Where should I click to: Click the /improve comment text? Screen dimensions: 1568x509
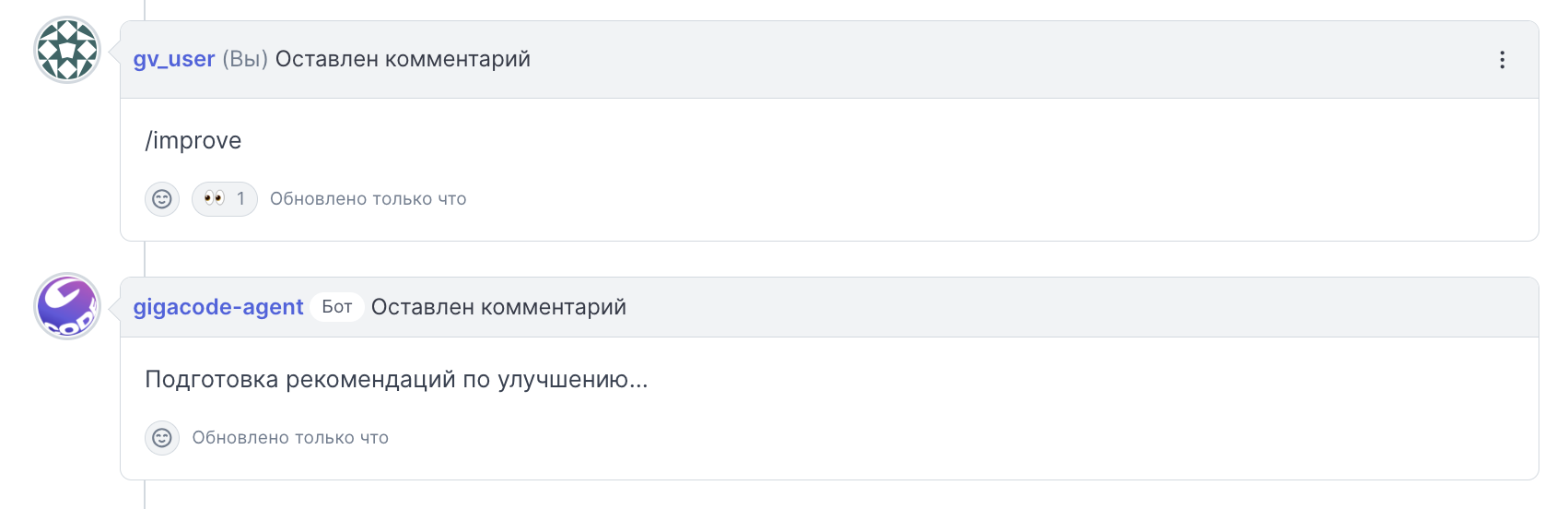(x=193, y=140)
